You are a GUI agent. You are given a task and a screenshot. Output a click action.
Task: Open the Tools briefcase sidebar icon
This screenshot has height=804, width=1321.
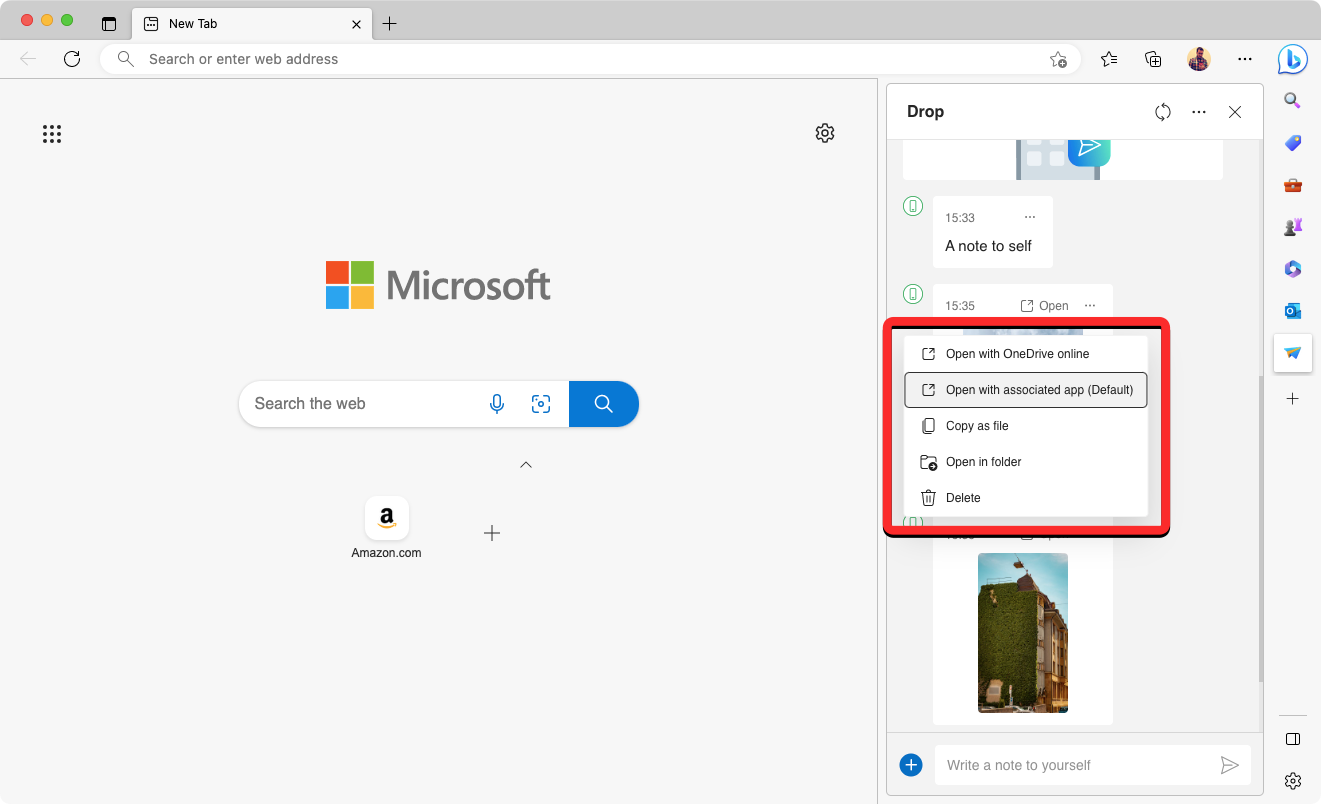point(1292,185)
